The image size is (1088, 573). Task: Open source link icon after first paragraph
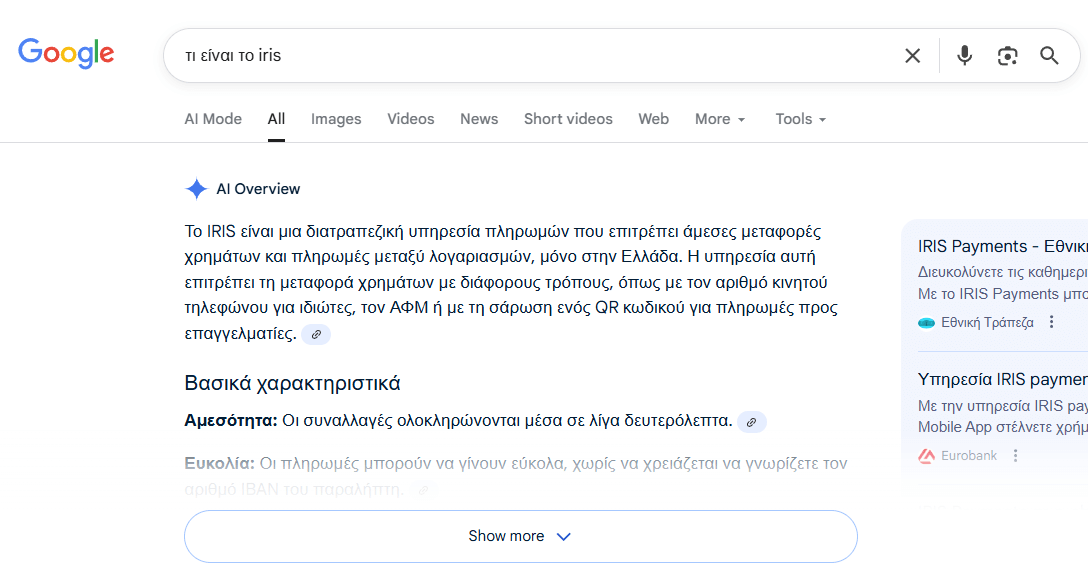click(x=316, y=335)
